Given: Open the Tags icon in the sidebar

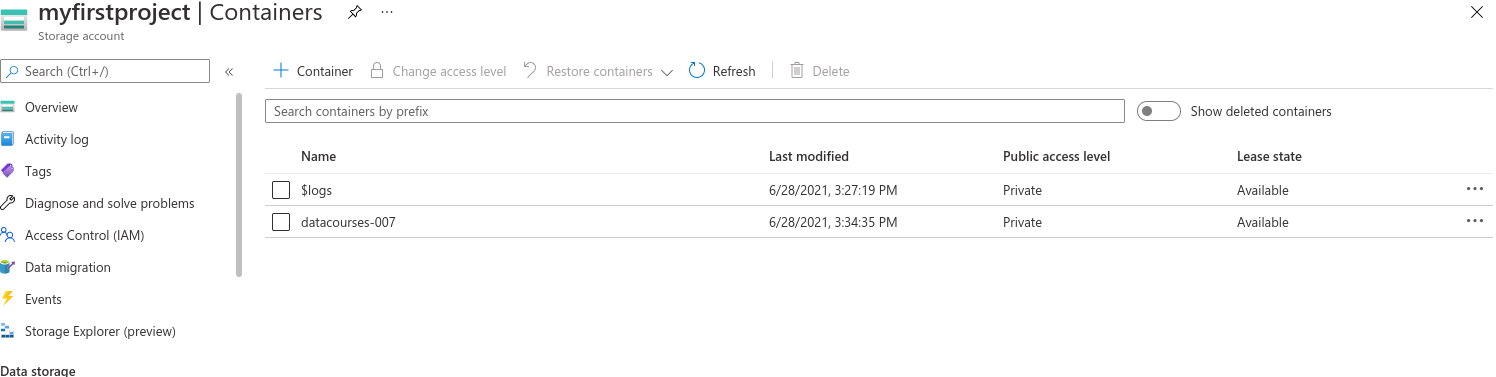Looking at the screenshot, I should click(x=8, y=171).
